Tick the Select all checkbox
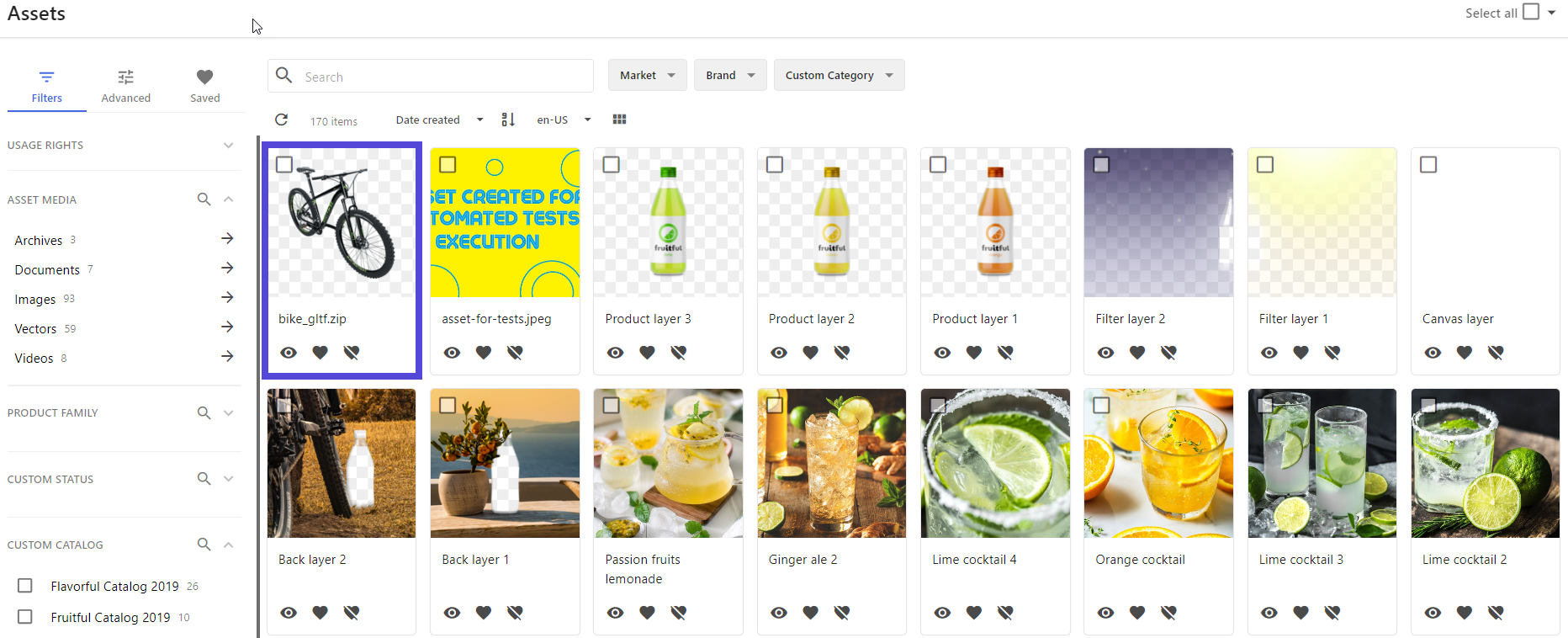This screenshot has width=1568, height=638. click(1531, 13)
